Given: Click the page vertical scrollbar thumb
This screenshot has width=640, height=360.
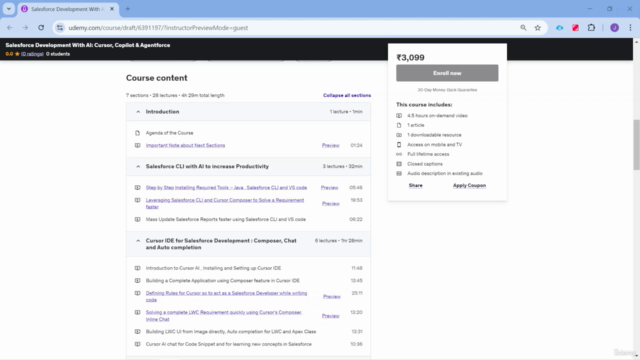Looking at the screenshot, I should pyautogui.click(x=636, y=145).
